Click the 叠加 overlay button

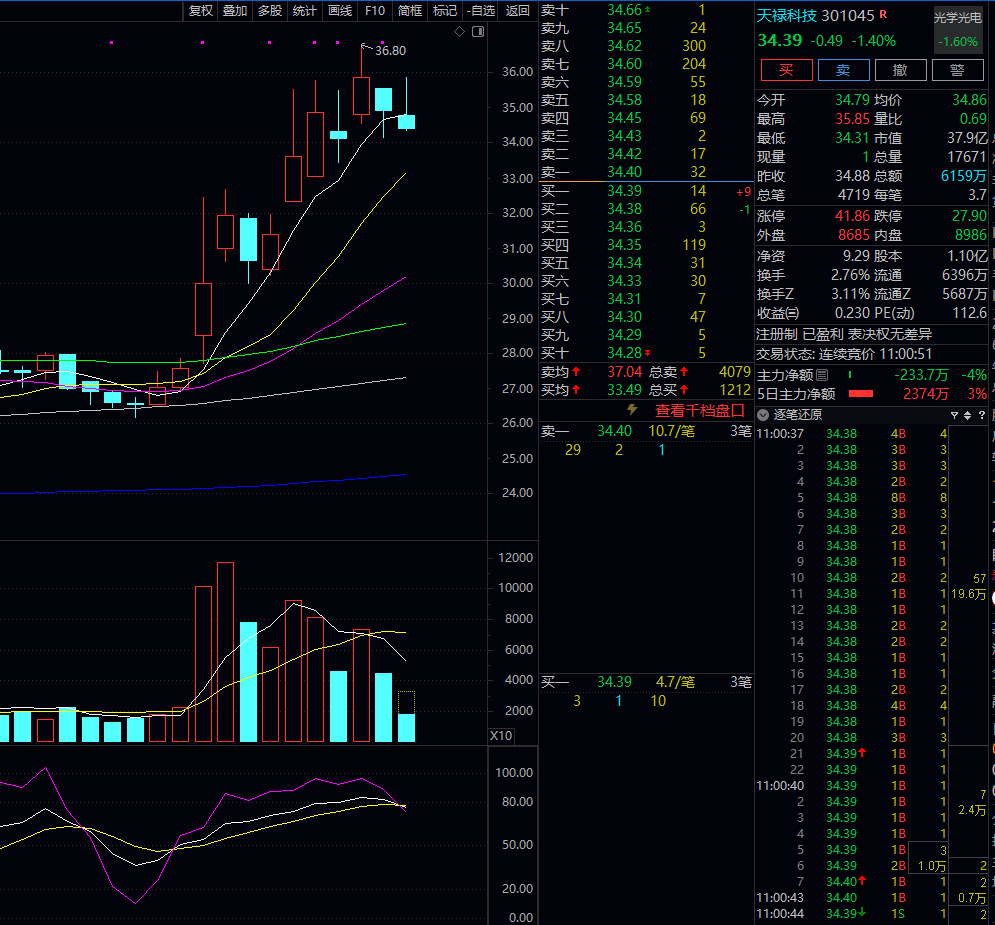(x=235, y=11)
